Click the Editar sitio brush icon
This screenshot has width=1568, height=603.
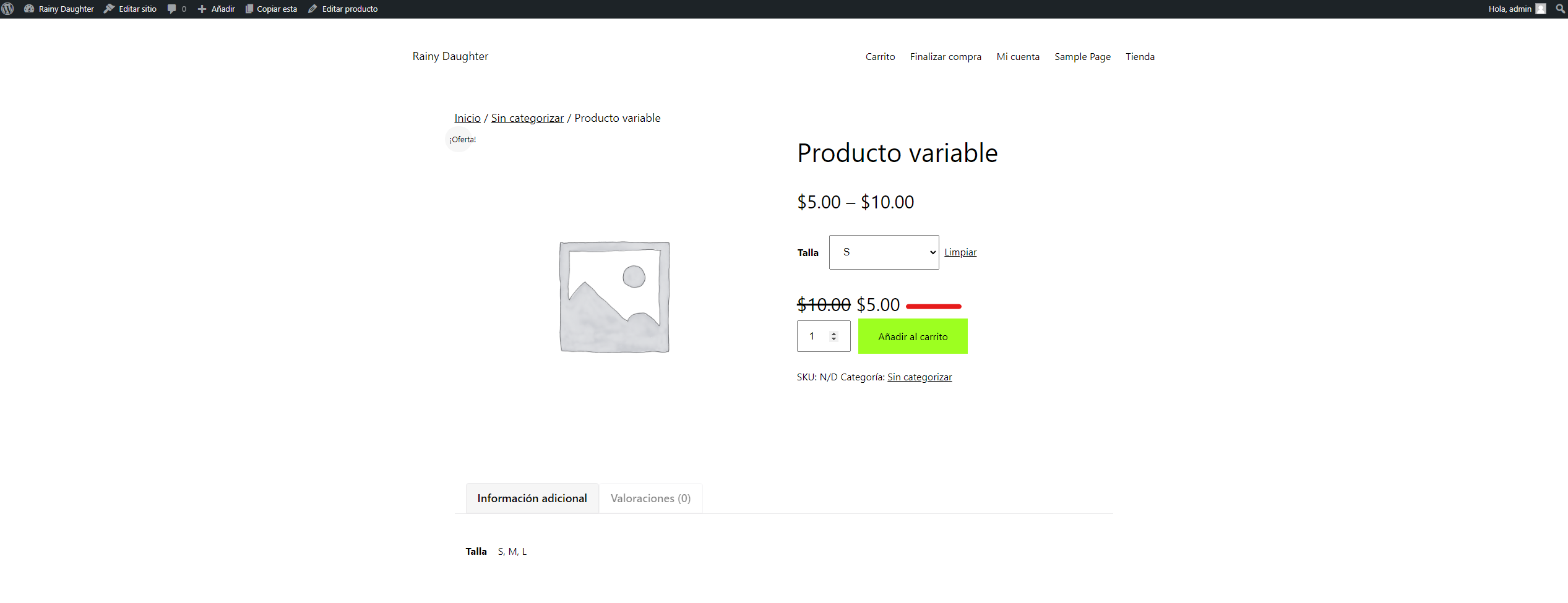coord(109,9)
